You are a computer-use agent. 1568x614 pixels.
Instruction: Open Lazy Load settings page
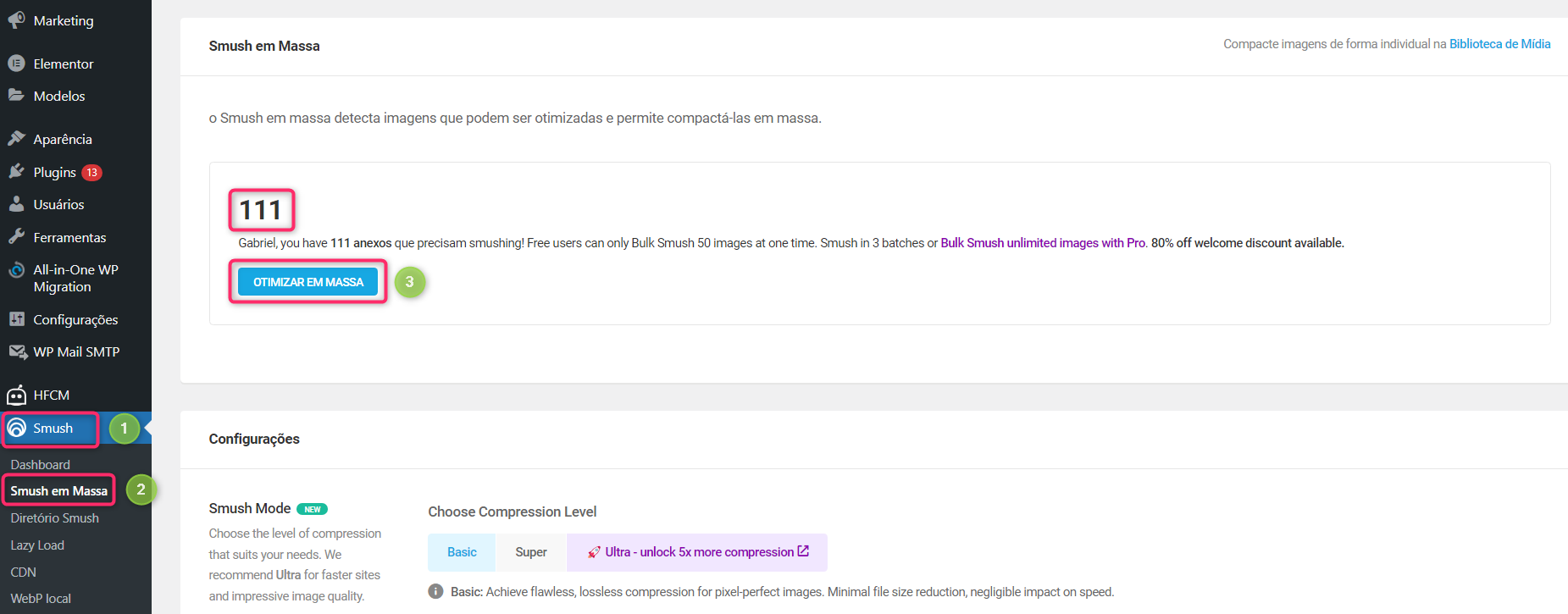(x=37, y=545)
